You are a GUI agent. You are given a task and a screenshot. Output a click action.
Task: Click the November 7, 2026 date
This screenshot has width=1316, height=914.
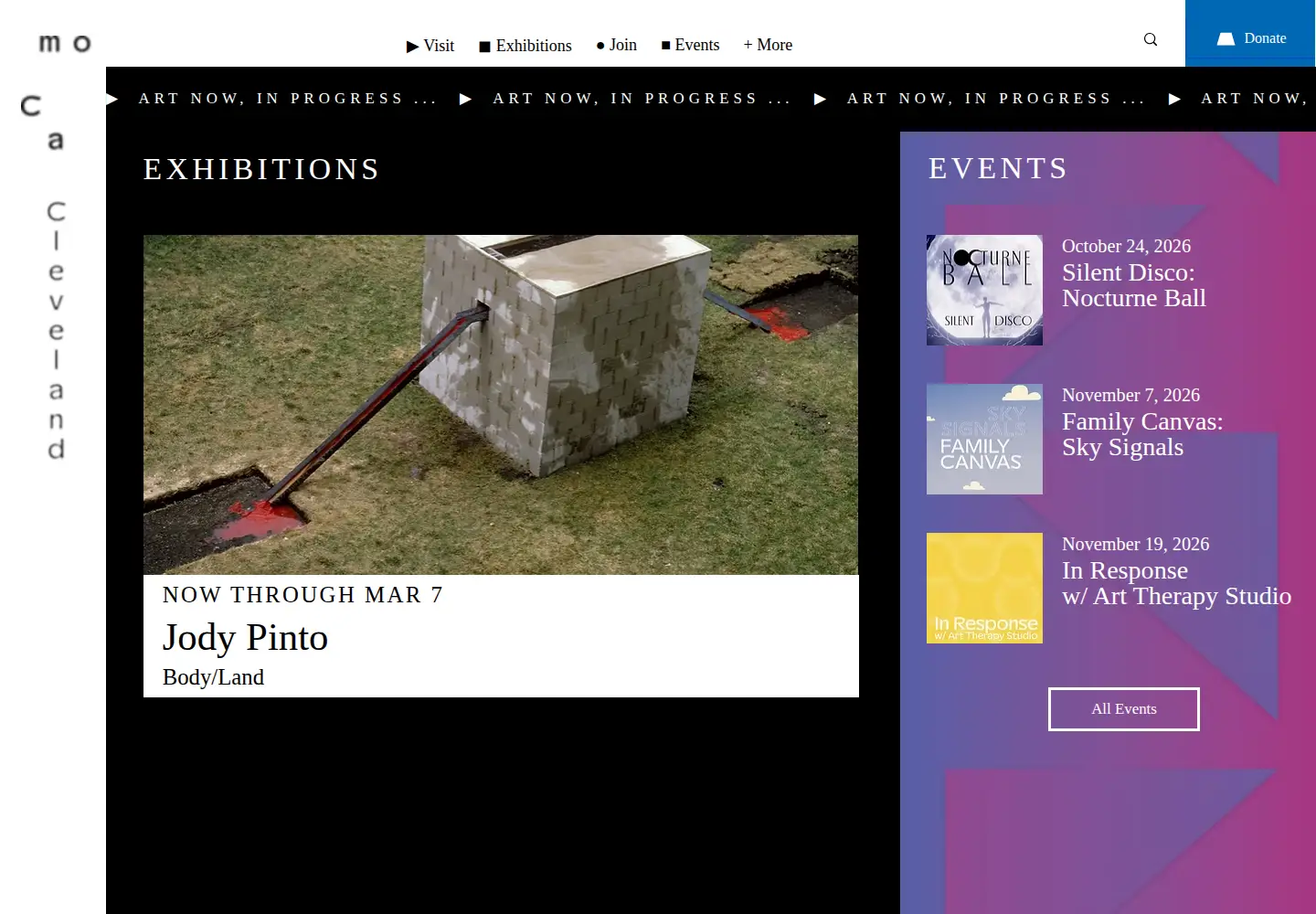tap(1130, 395)
